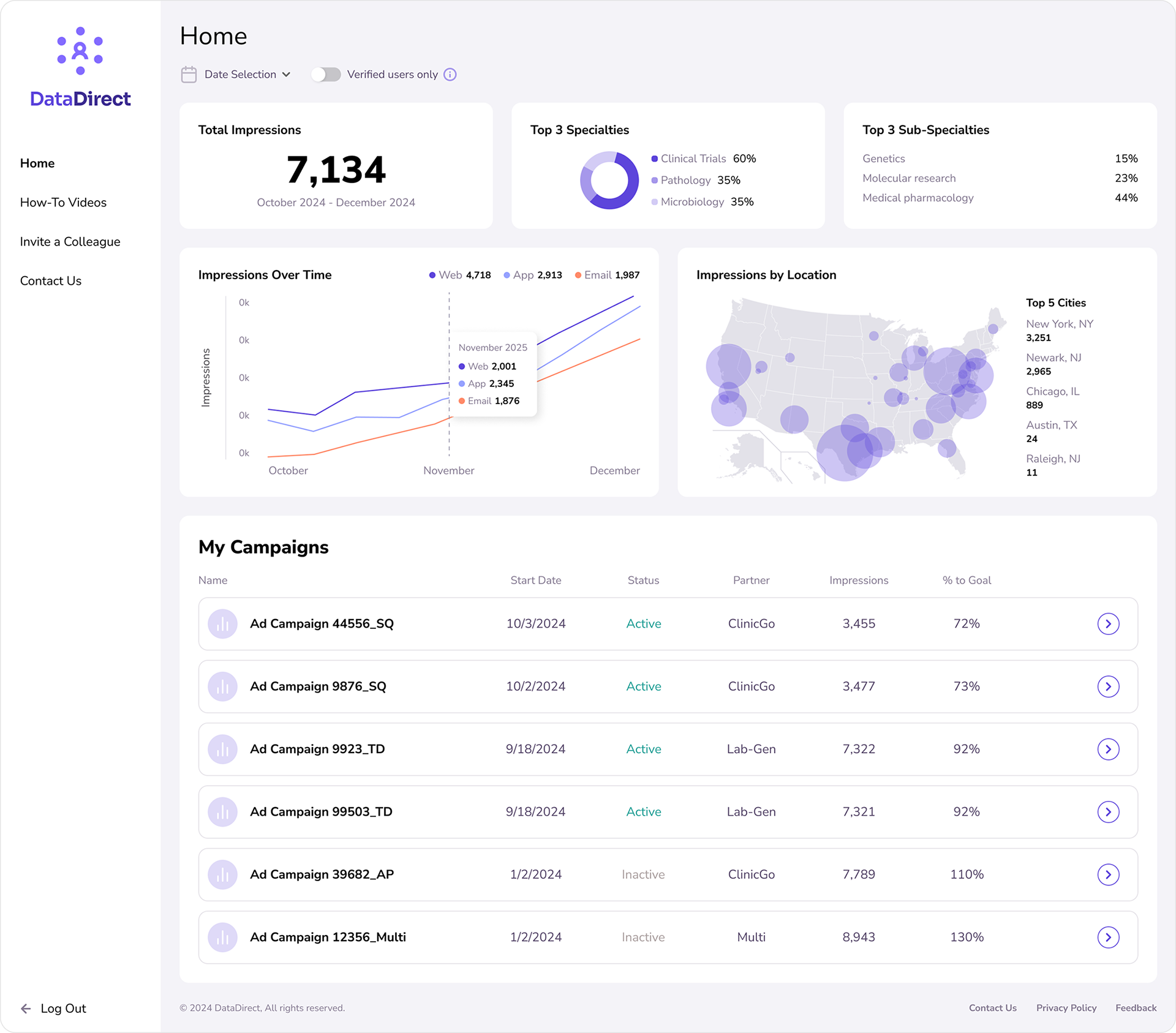
Task: Expand details chevron for Ad Campaign 39682_AP
Action: click(1107, 874)
